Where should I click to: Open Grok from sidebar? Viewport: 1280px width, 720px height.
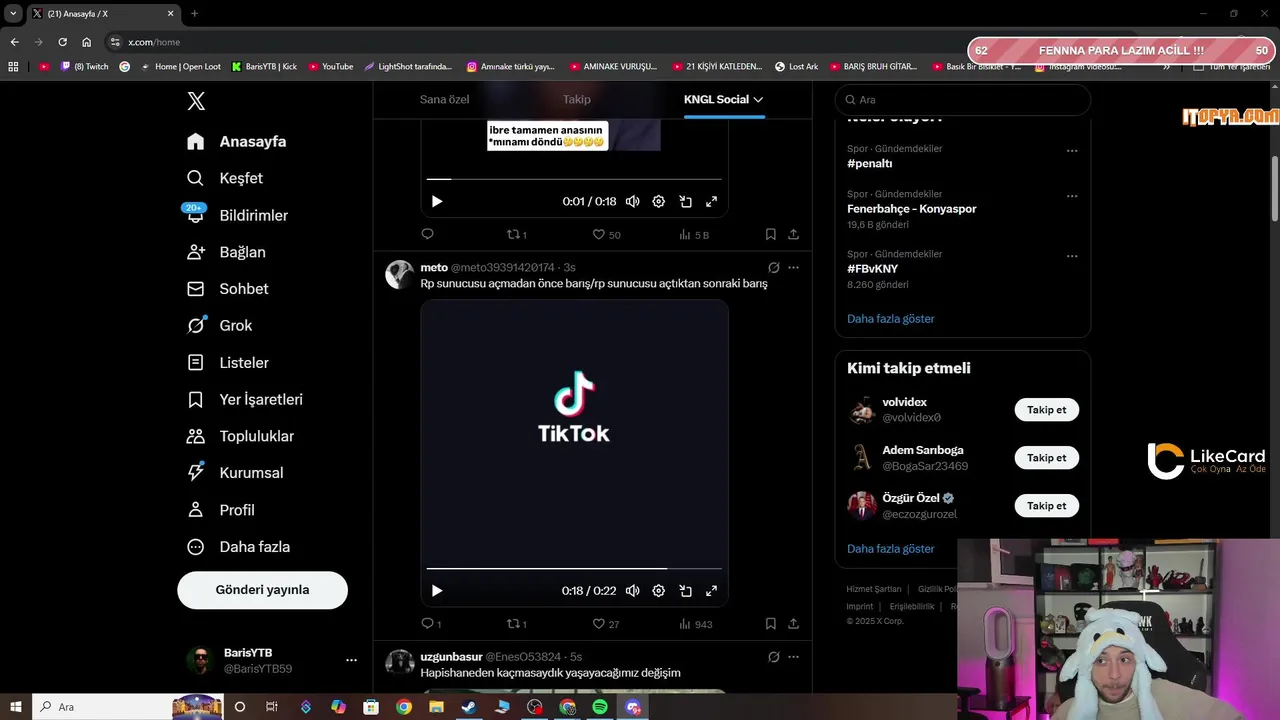click(x=219, y=326)
